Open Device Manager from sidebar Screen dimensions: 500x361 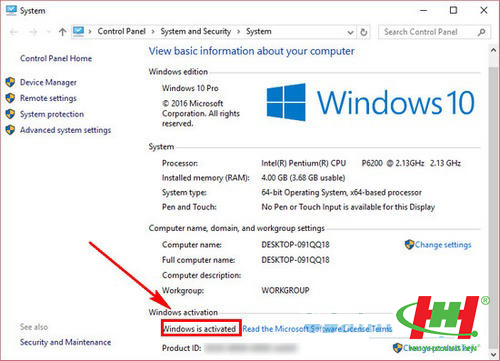pos(48,82)
